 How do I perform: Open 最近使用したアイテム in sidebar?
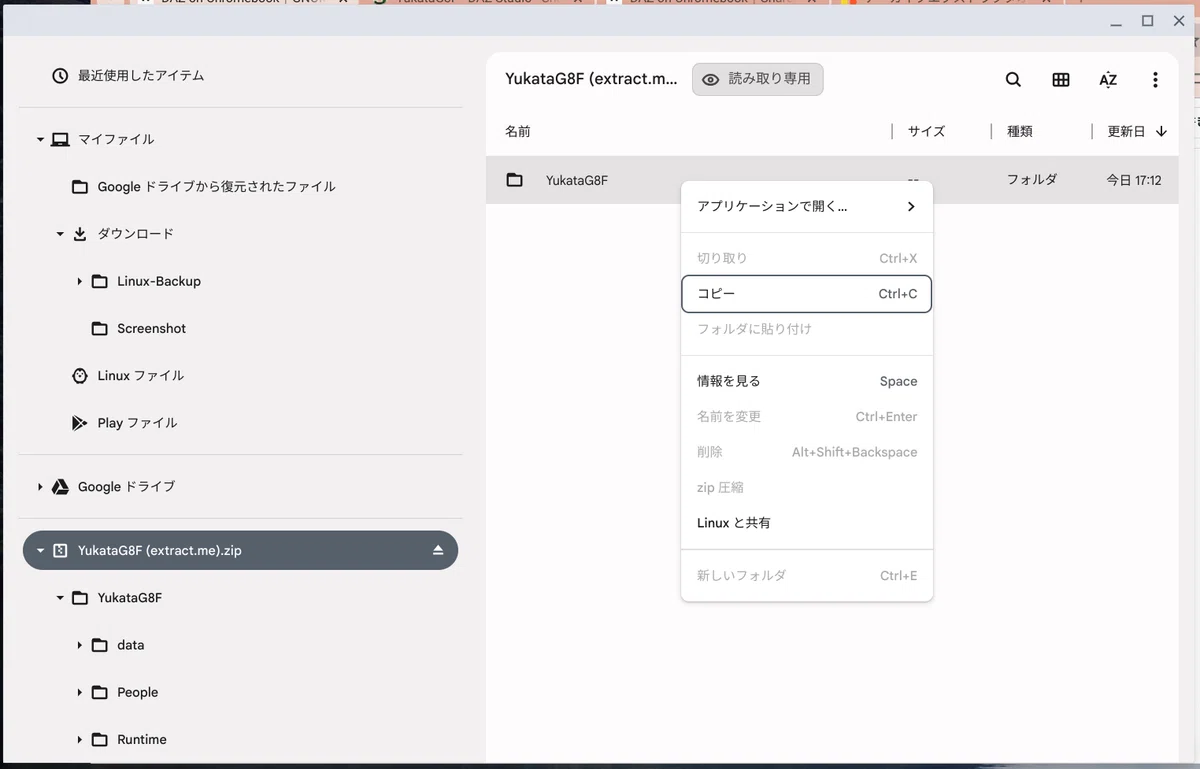pyautogui.click(x=141, y=76)
